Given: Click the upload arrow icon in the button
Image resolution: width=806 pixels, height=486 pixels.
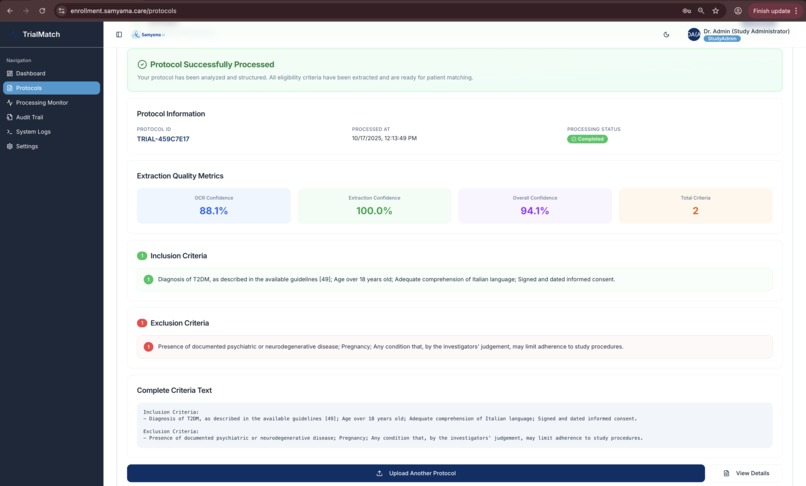Looking at the screenshot, I should tap(379, 473).
